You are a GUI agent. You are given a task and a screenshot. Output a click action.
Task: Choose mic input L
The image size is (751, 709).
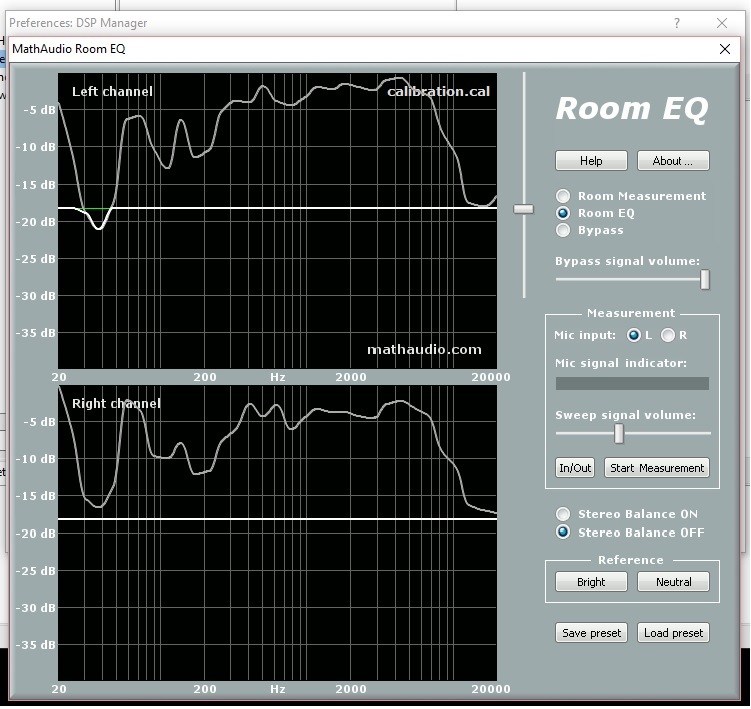(x=633, y=335)
